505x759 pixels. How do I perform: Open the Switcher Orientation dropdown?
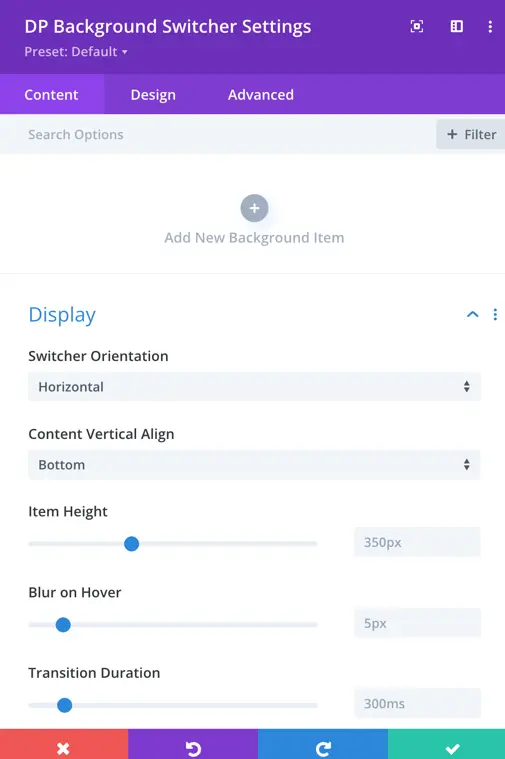(254, 386)
